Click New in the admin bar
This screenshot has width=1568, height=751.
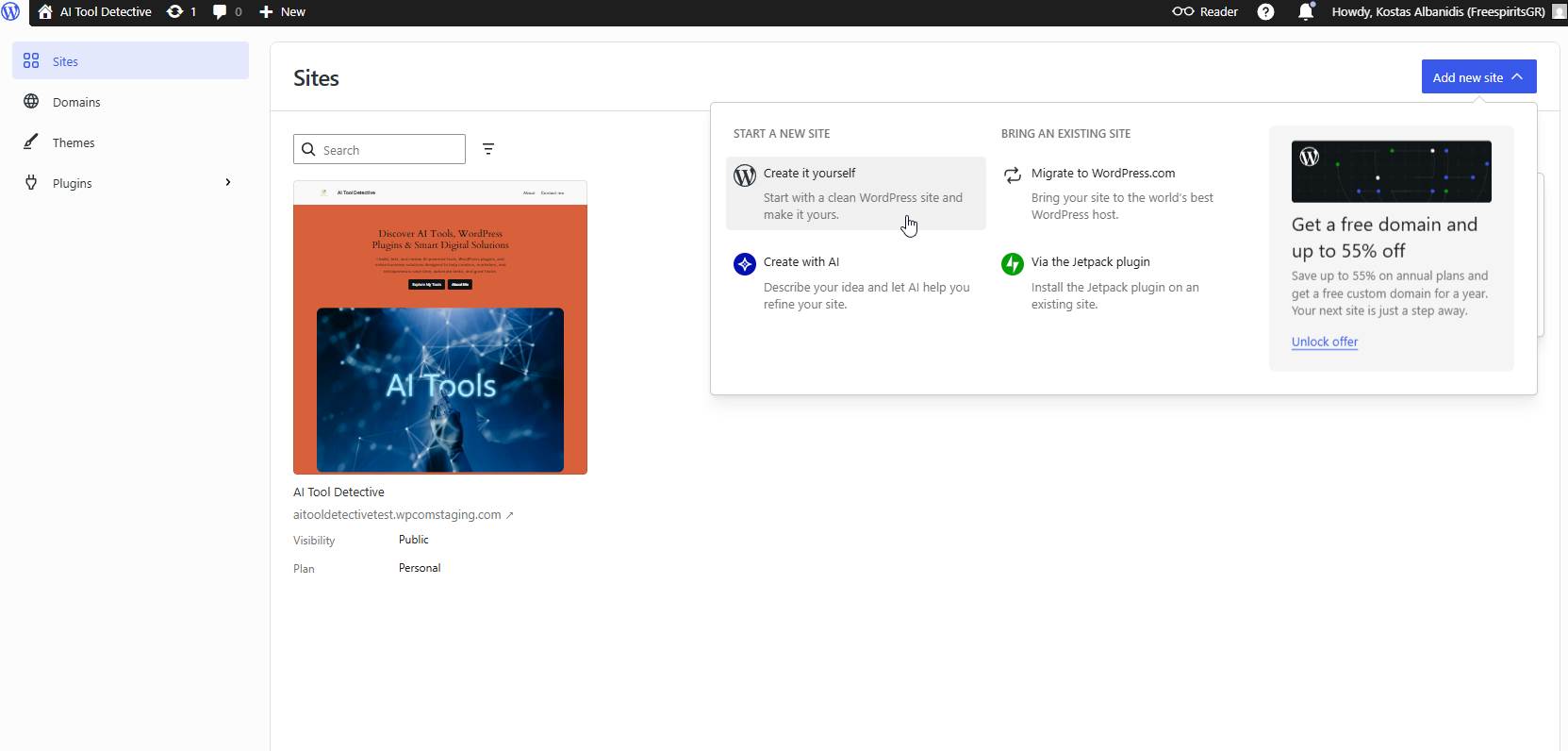pyautogui.click(x=292, y=12)
